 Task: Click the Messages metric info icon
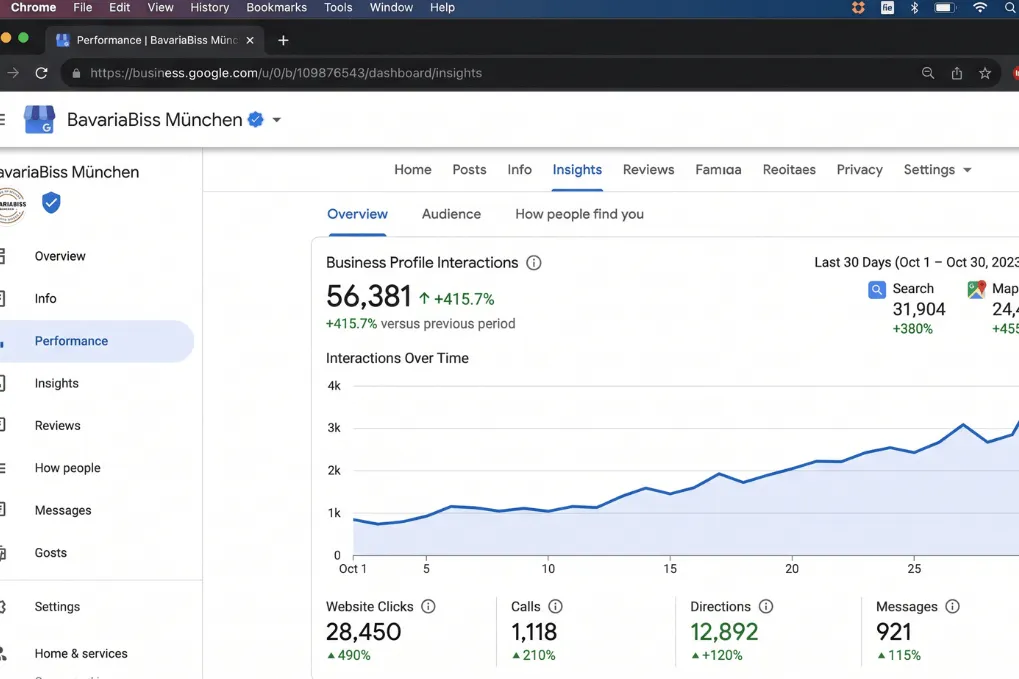tap(952, 607)
